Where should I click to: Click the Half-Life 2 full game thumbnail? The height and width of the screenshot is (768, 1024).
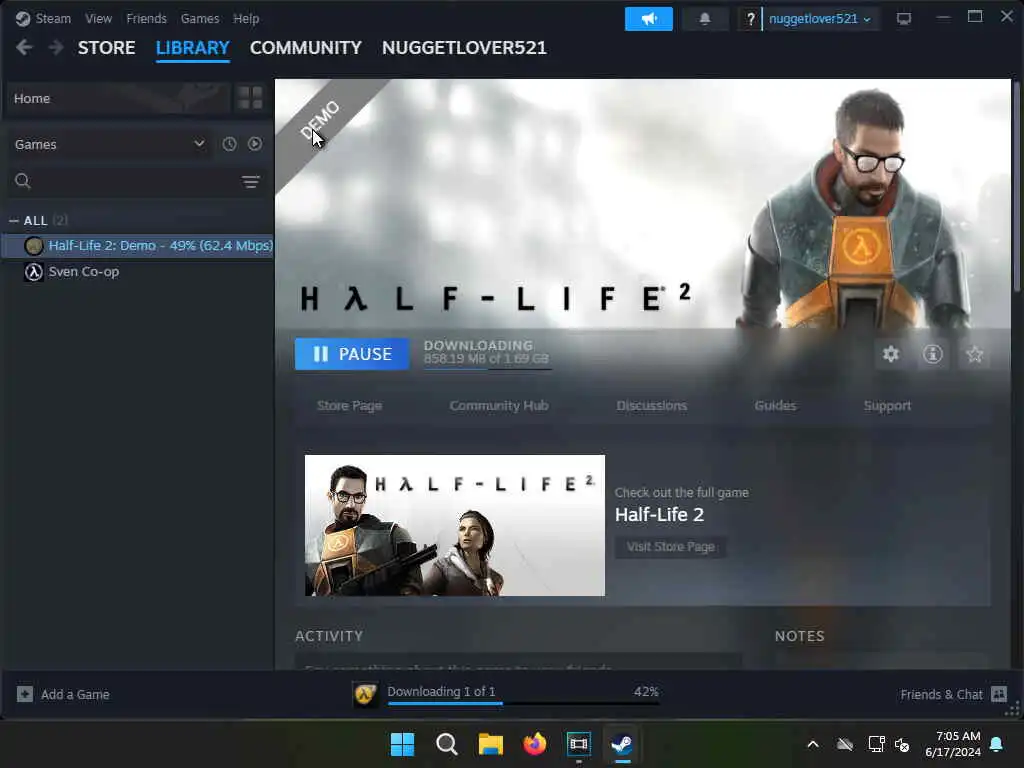[x=455, y=525]
